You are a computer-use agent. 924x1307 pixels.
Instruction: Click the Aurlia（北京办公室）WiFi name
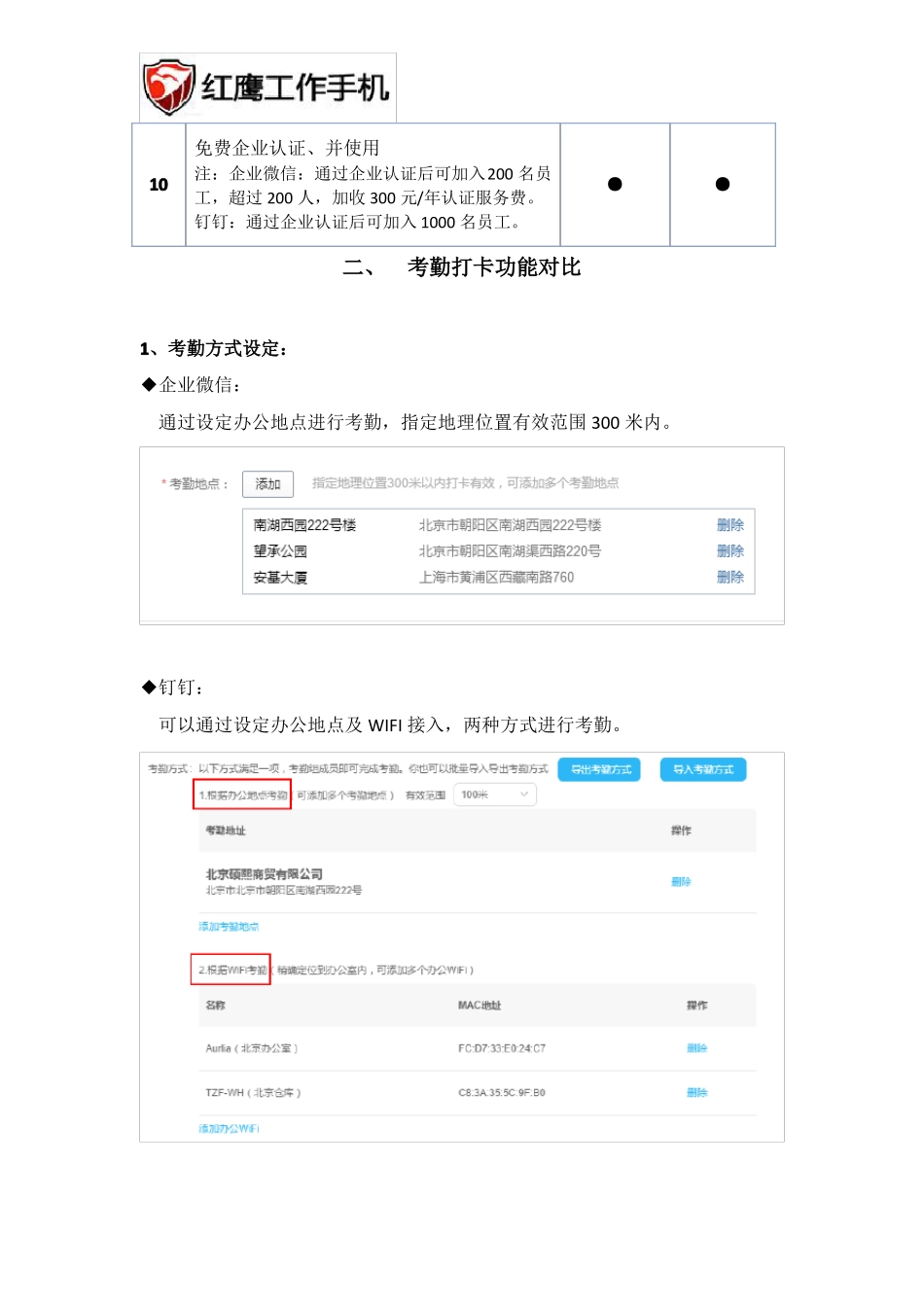[x=252, y=1048]
